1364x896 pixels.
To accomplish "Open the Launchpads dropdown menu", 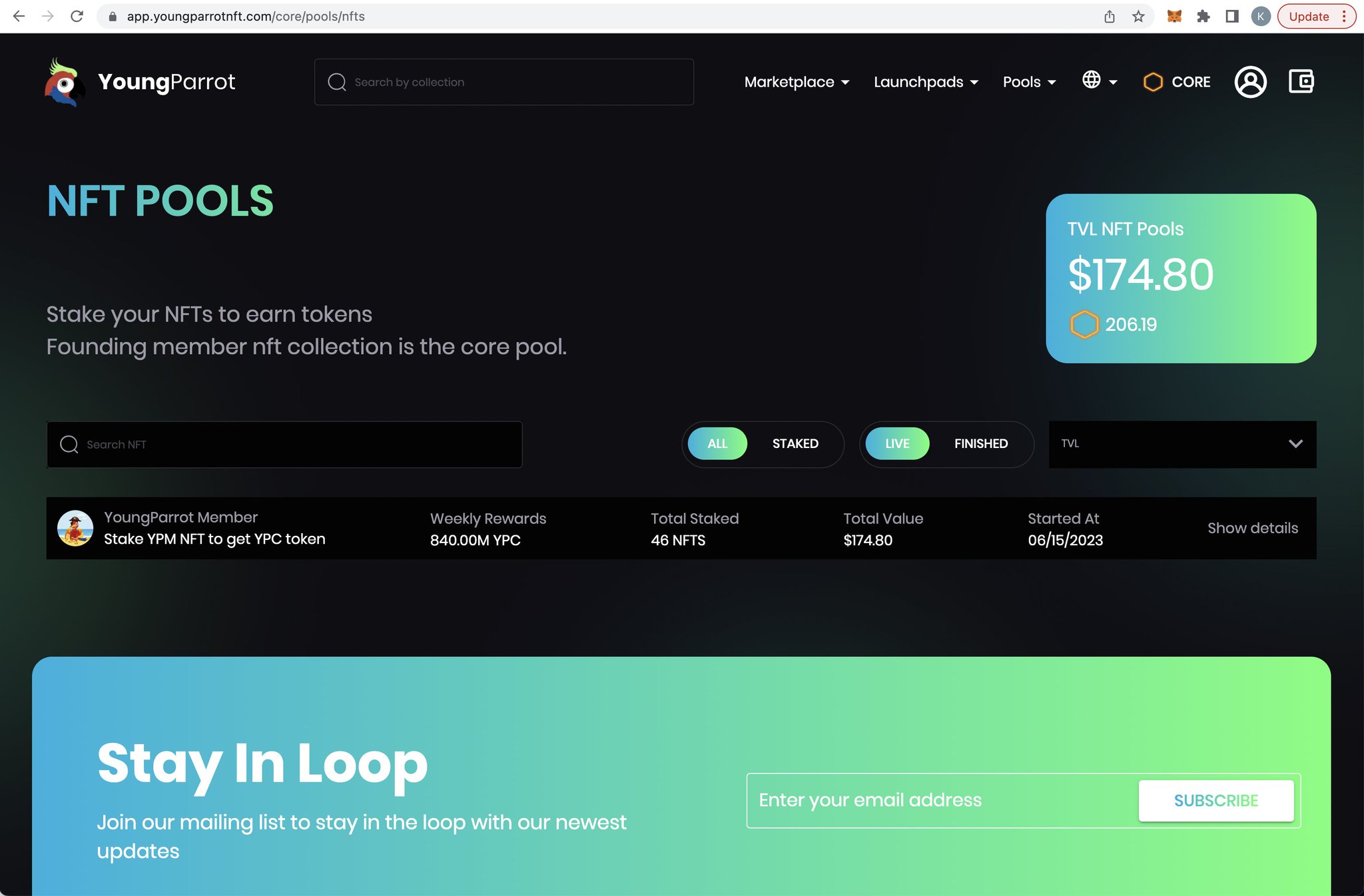I will (x=926, y=82).
